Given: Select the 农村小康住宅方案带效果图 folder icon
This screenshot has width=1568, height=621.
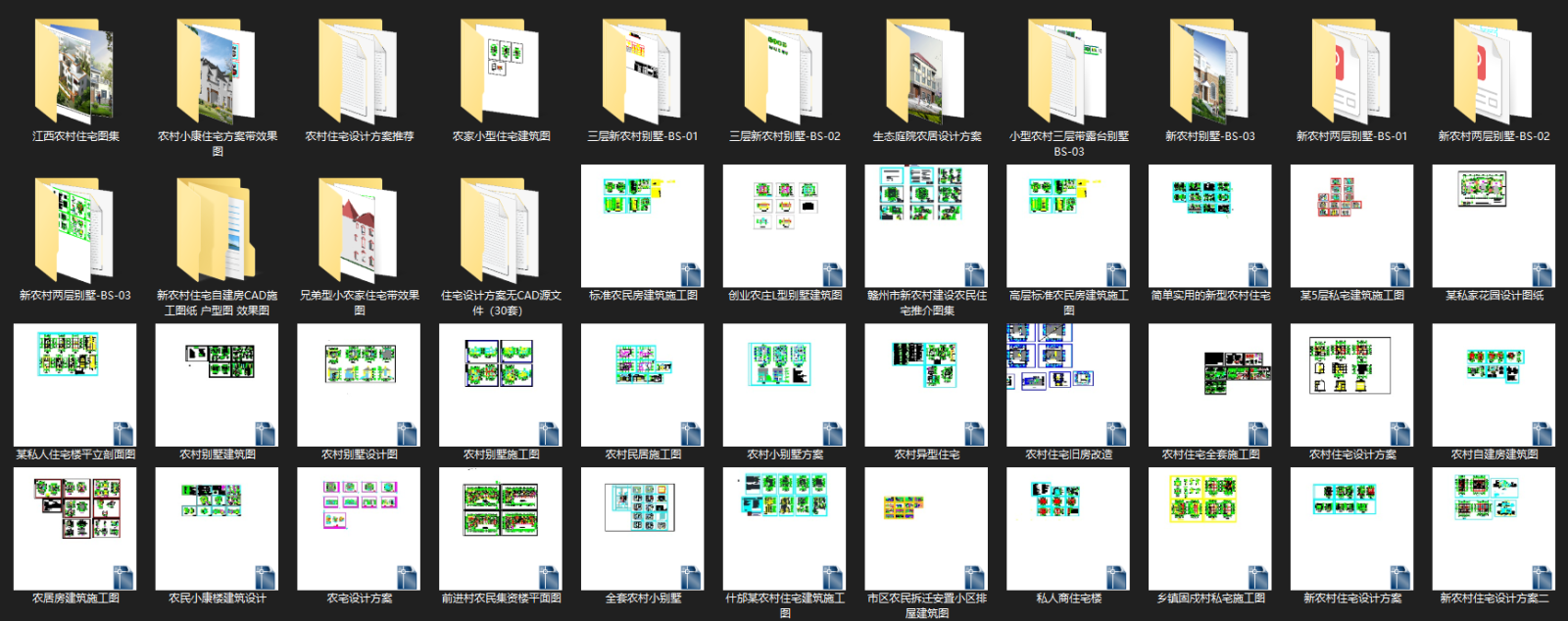Looking at the screenshot, I should (x=218, y=71).
